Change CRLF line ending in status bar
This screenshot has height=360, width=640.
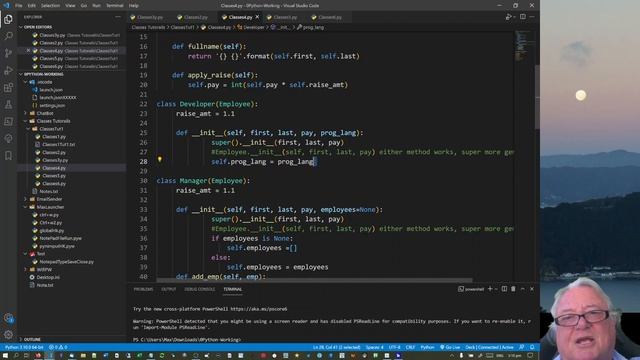point(410,347)
